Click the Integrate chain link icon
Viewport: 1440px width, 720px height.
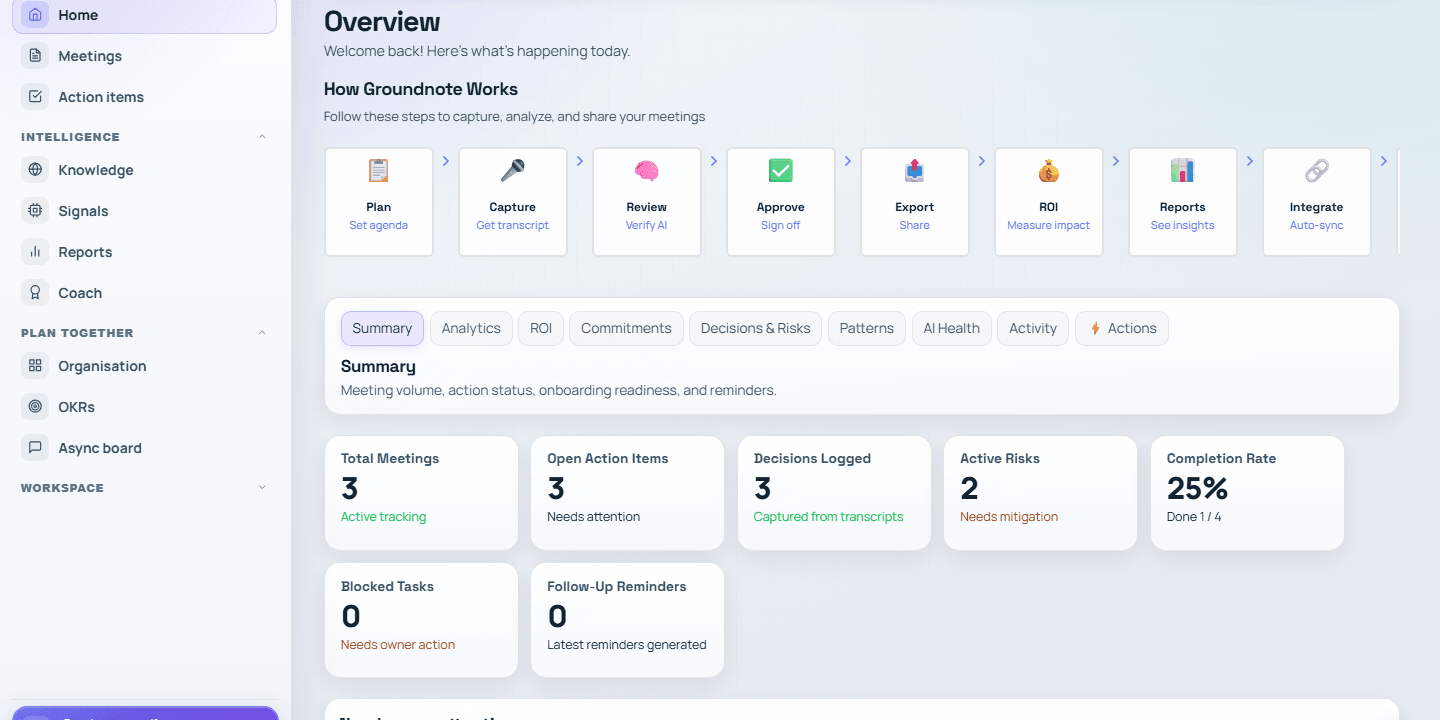[1317, 171]
